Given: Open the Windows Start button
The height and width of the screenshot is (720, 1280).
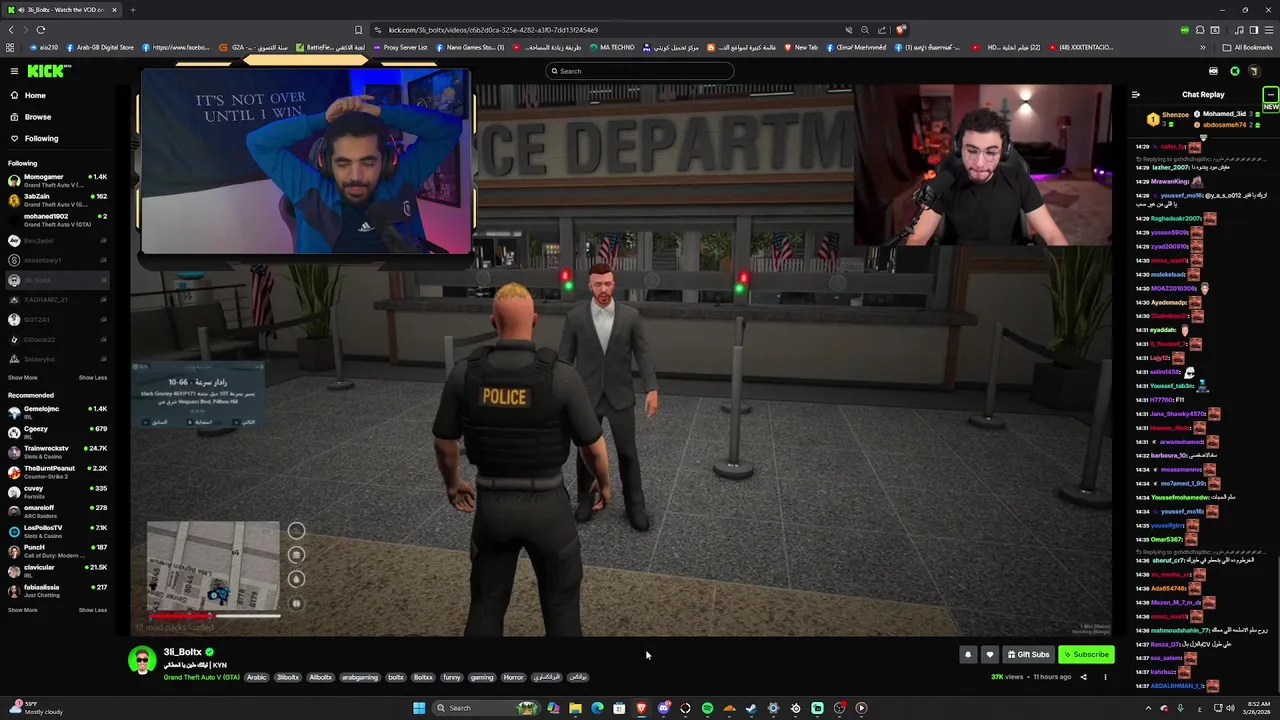Looking at the screenshot, I should click(x=419, y=708).
